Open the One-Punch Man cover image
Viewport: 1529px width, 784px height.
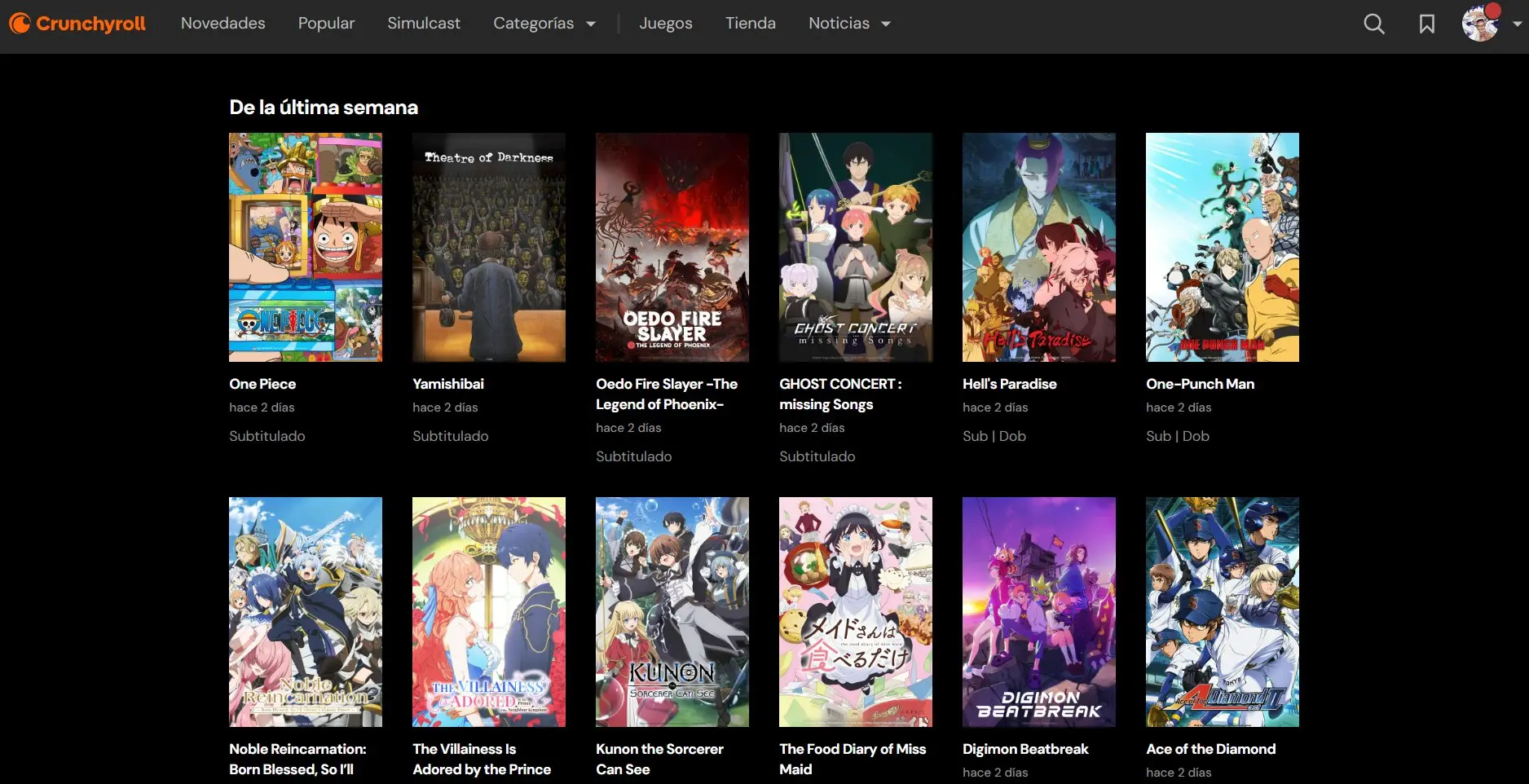click(1222, 247)
